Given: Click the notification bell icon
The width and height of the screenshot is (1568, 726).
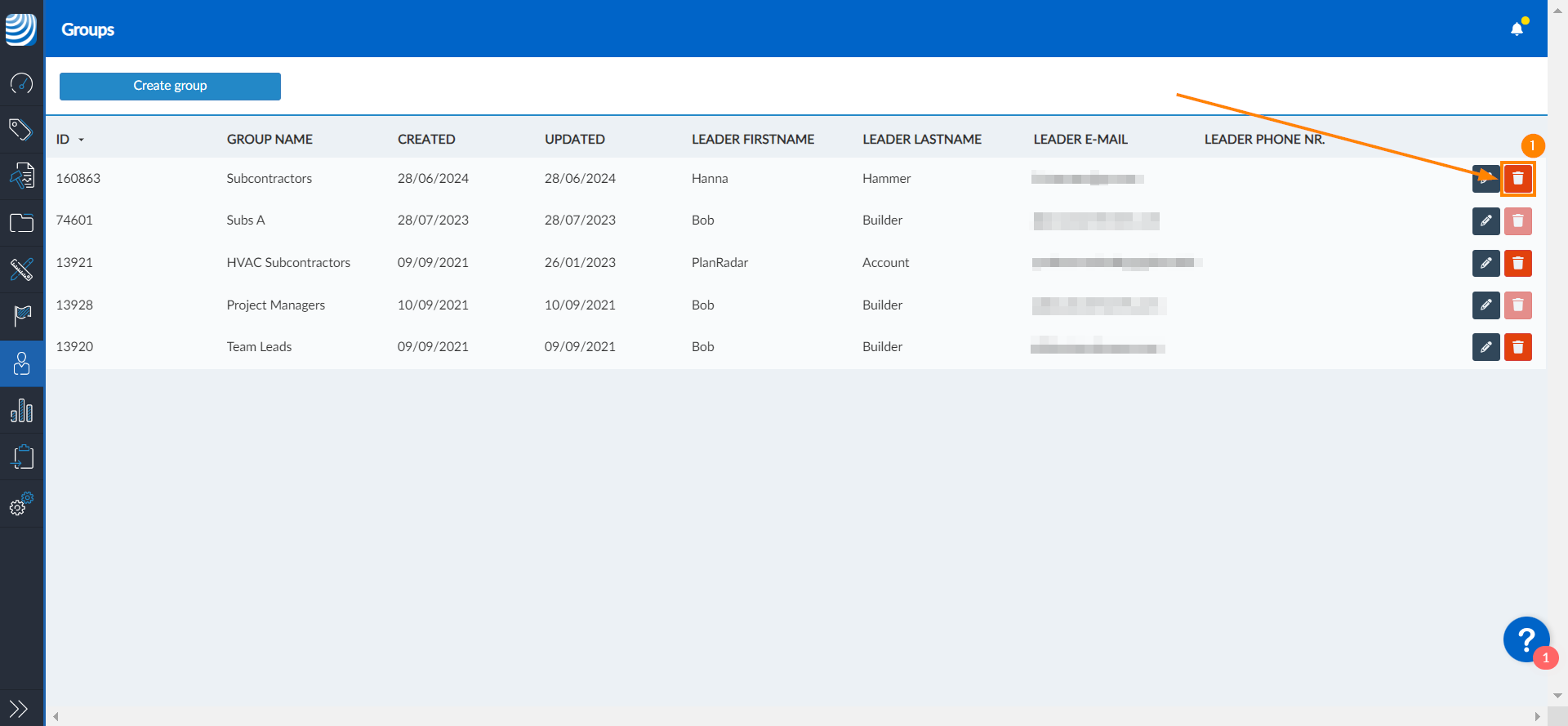Looking at the screenshot, I should pos(1517,29).
